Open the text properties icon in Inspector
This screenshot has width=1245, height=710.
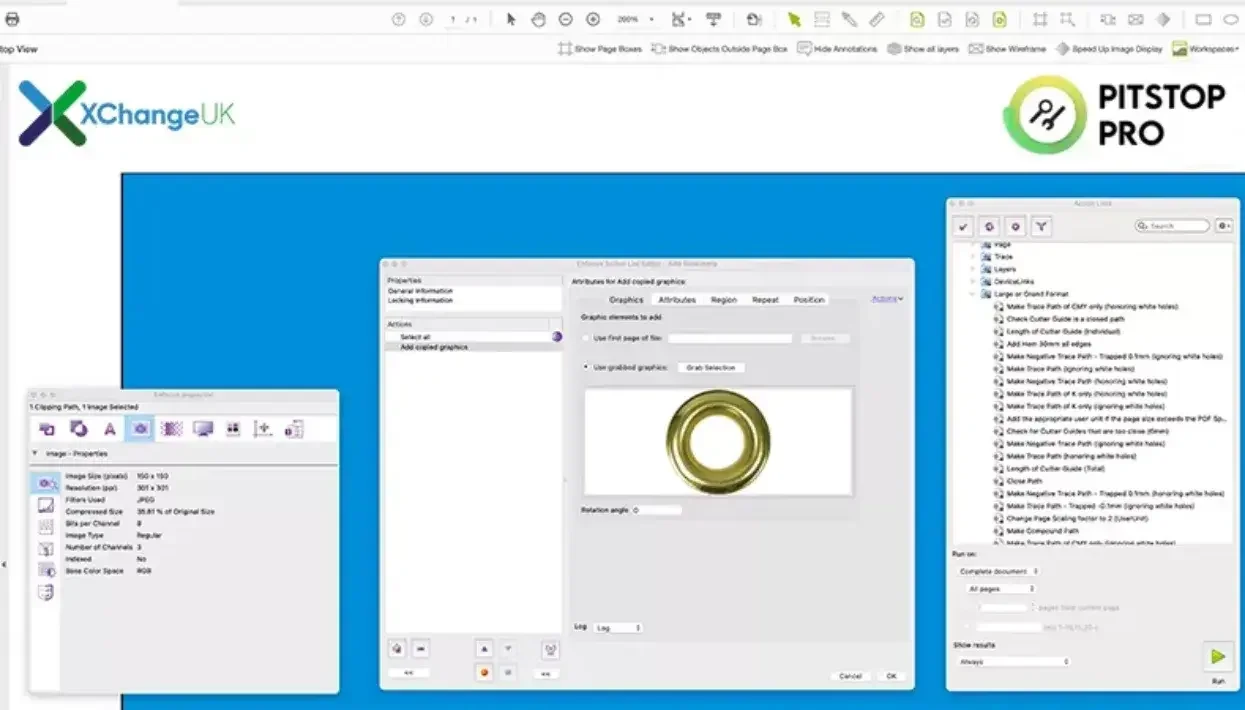click(x=110, y=429)
